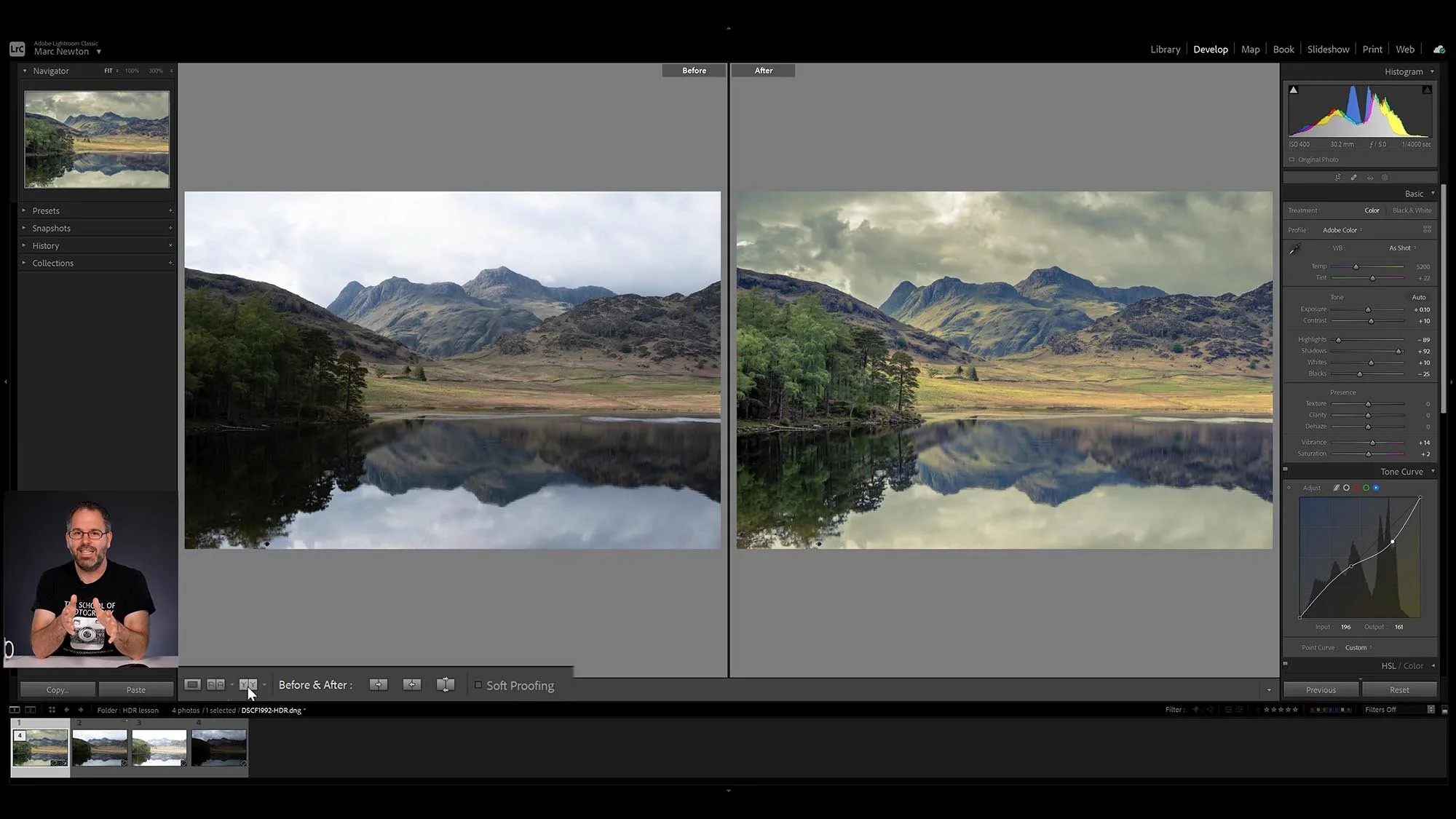
Task: Swap before and after settings
Action: [446, 685]
